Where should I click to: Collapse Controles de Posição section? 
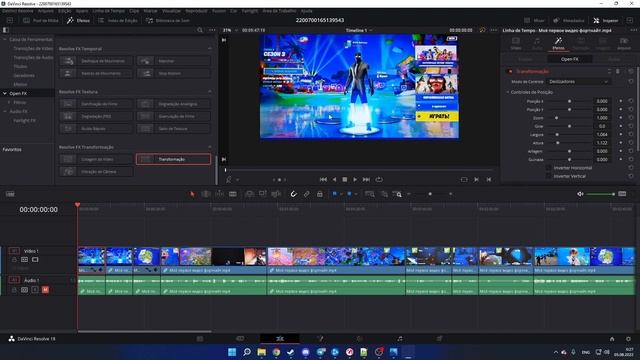[x=508, y=92]
